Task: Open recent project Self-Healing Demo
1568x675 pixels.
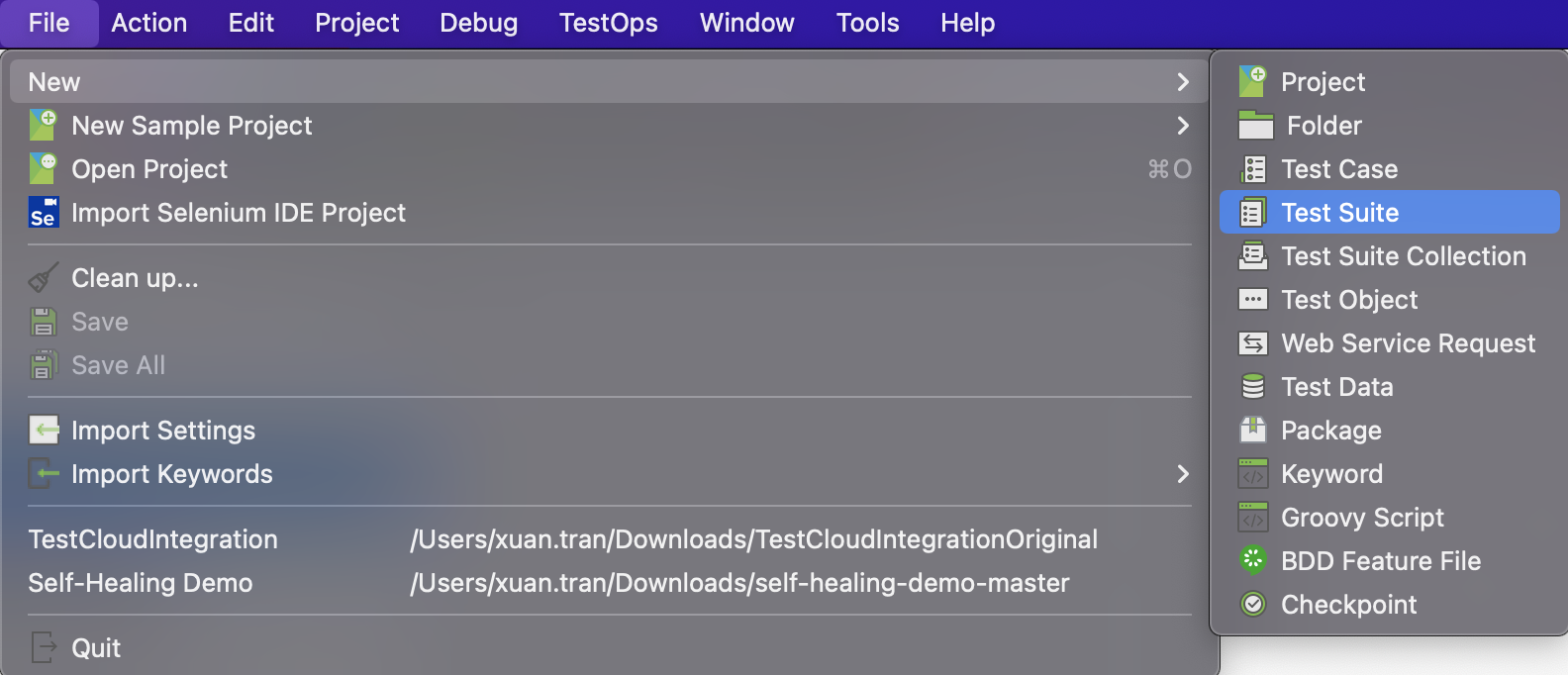Action: tap(141, 583)
